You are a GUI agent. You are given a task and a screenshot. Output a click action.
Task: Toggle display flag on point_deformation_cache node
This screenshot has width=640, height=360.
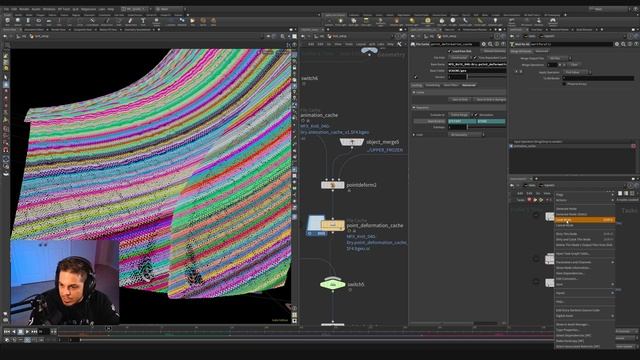pos(342,225)
